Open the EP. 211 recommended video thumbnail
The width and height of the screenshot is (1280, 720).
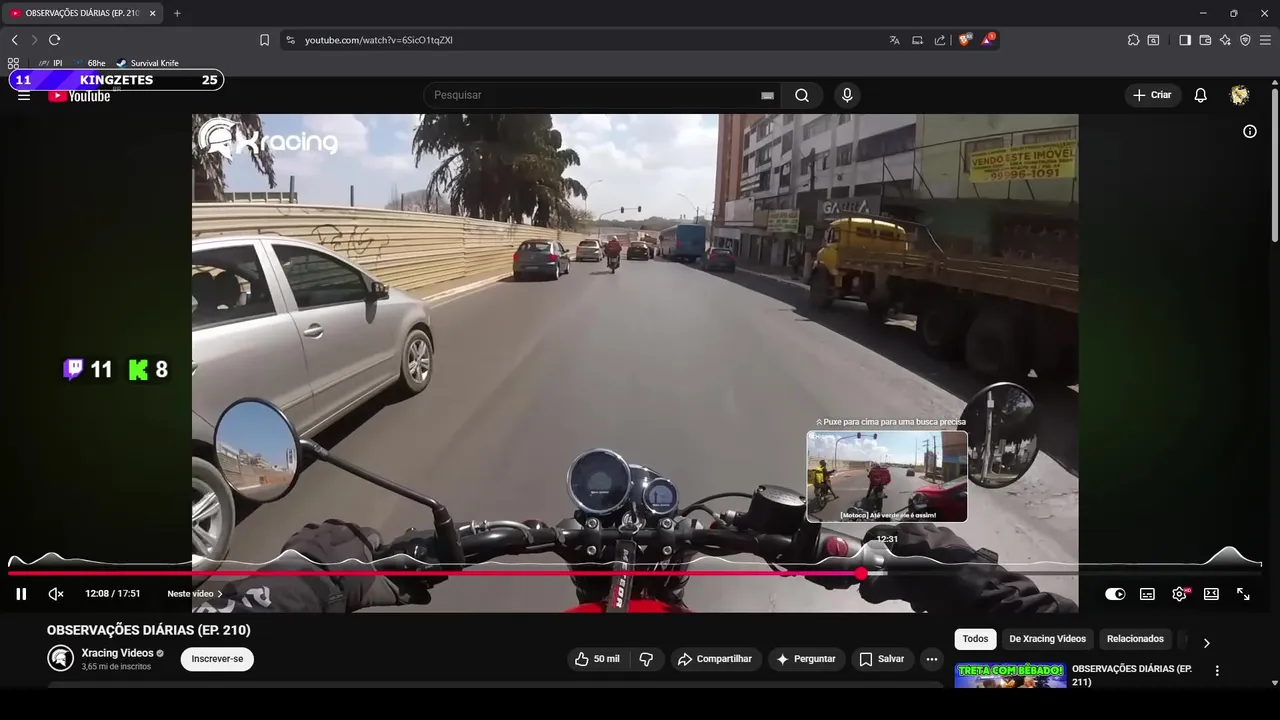click(1010, 675)
